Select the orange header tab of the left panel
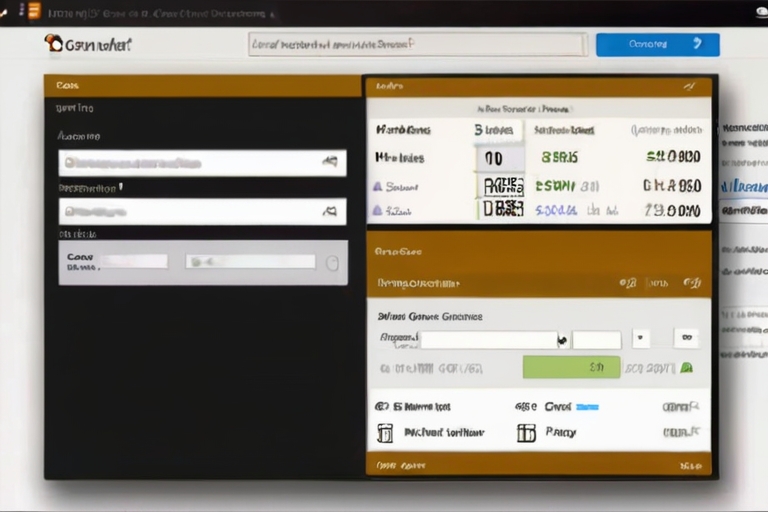Screen dimensions: 768x512 tap(202, 86)
